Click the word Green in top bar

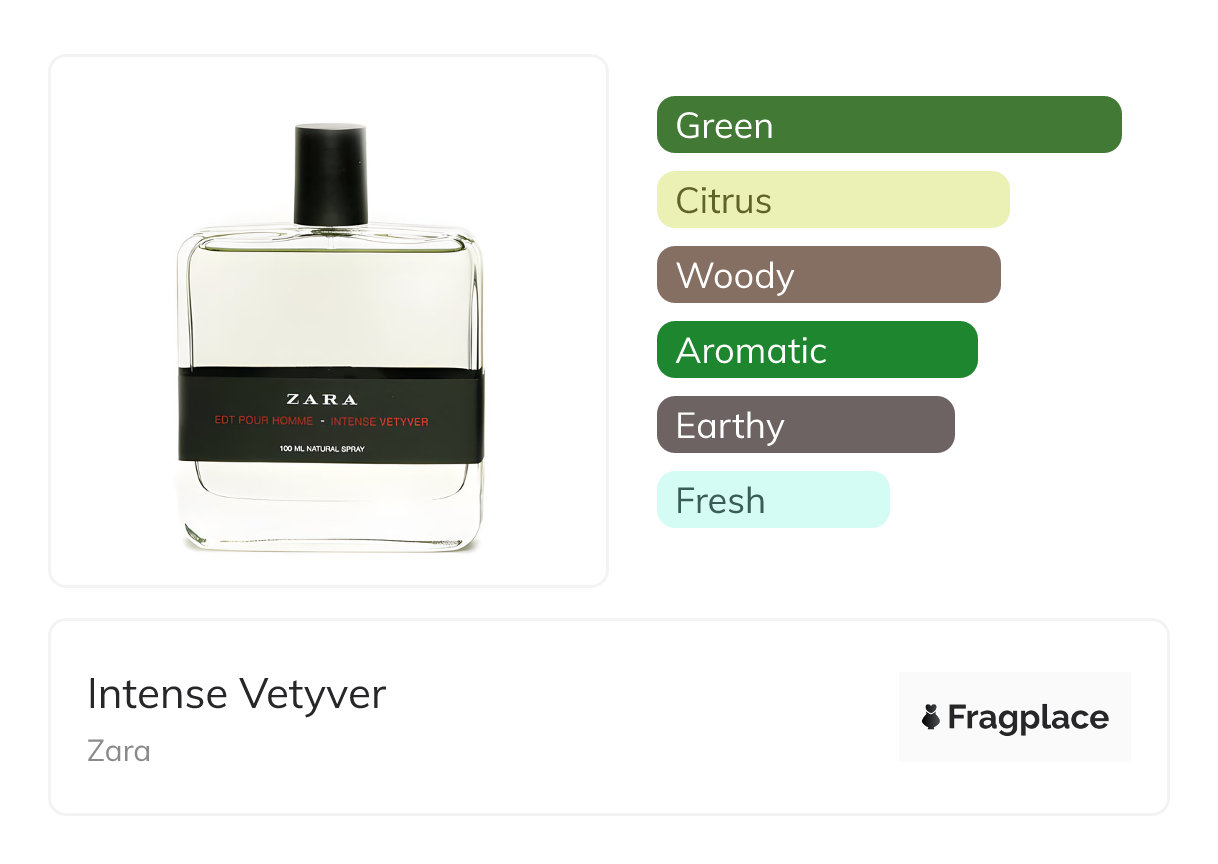(x=724, y=126)
